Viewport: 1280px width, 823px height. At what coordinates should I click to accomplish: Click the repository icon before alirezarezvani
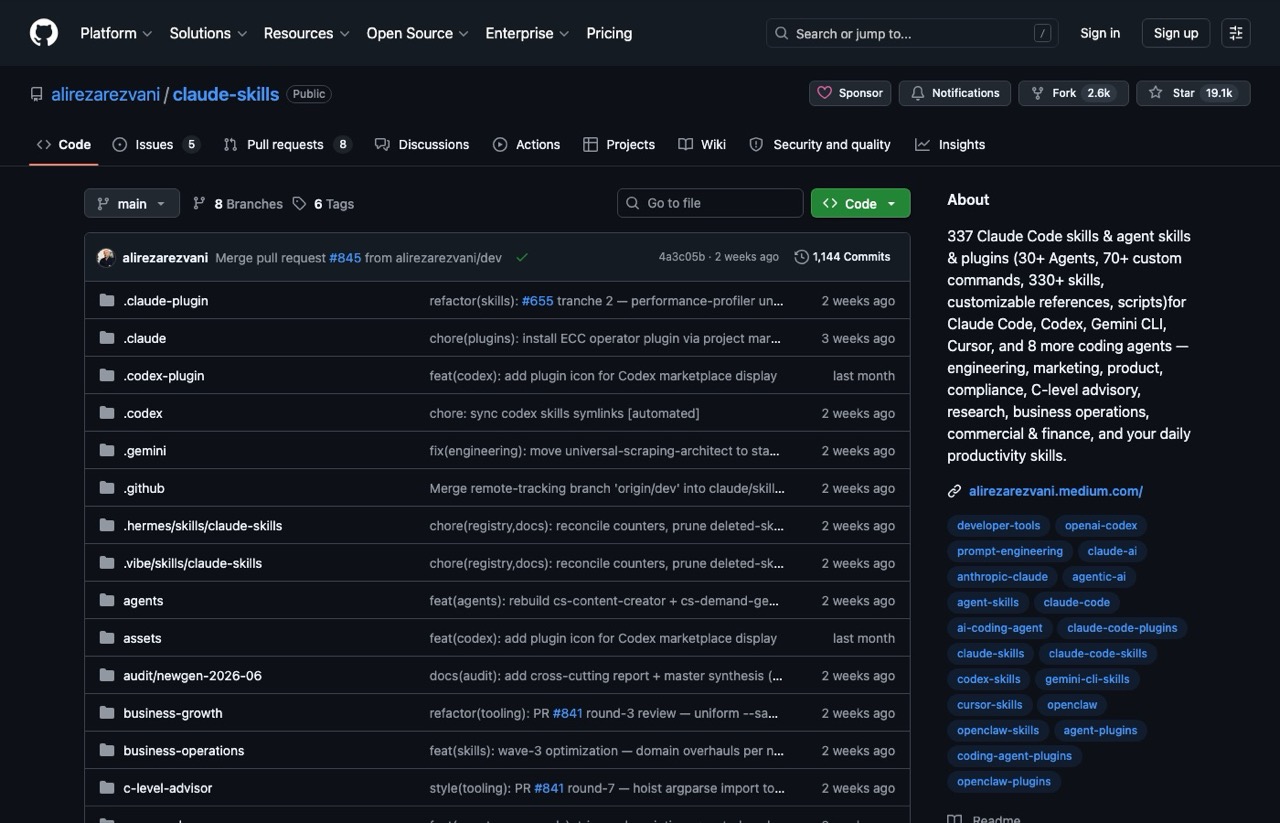pos(37,94)
